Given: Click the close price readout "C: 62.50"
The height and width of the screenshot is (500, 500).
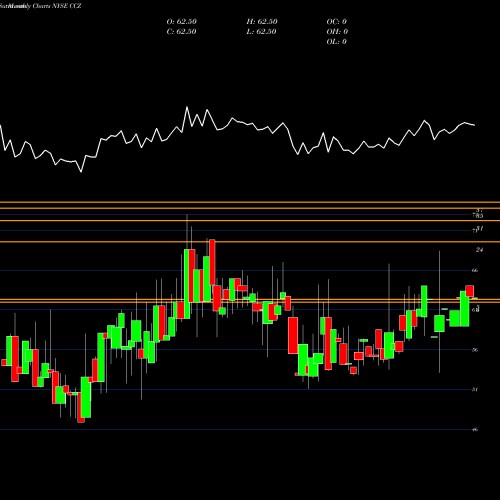Looking at the screenshot, I should pyautogui.click(x=181, y=32).
